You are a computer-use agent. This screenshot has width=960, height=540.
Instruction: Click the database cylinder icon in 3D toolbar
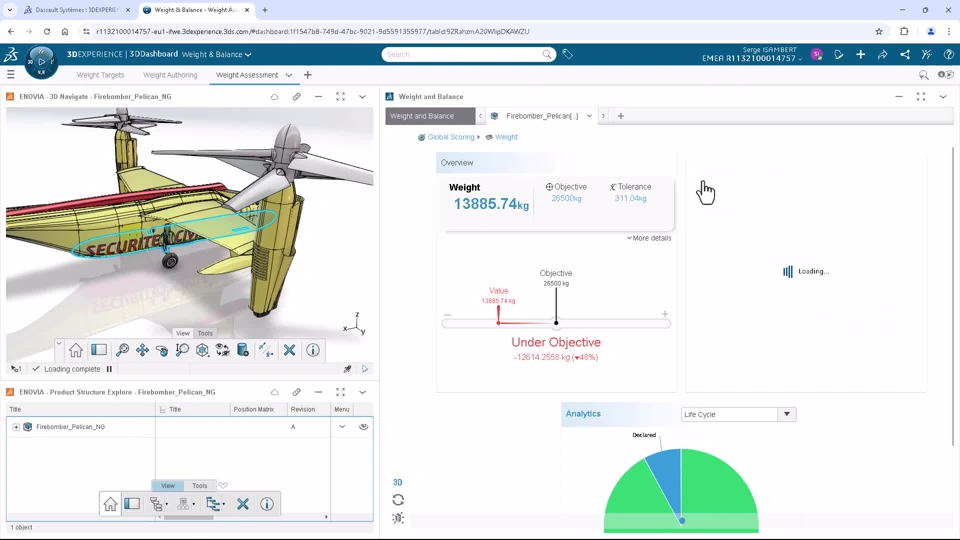(x=243, y=350)
